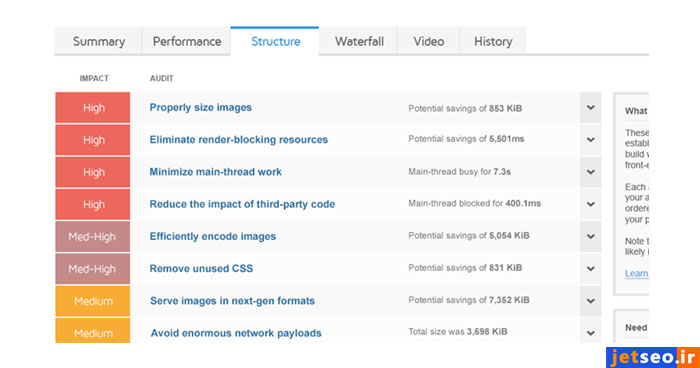The height and width of the screenshot is (368, 700).
Task: Open the History tab
Action: click(493, 41)
